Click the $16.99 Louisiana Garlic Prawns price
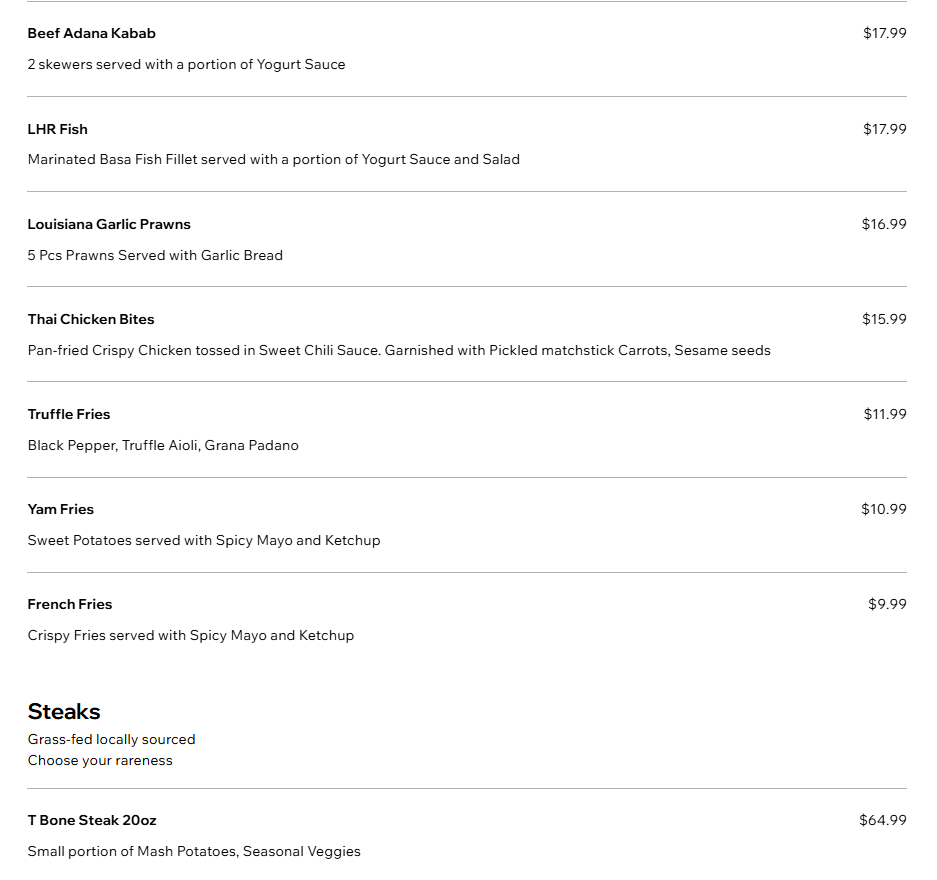The height and width of the screenshot is (880, 937). pyautogui.click(x=884, y=224)
